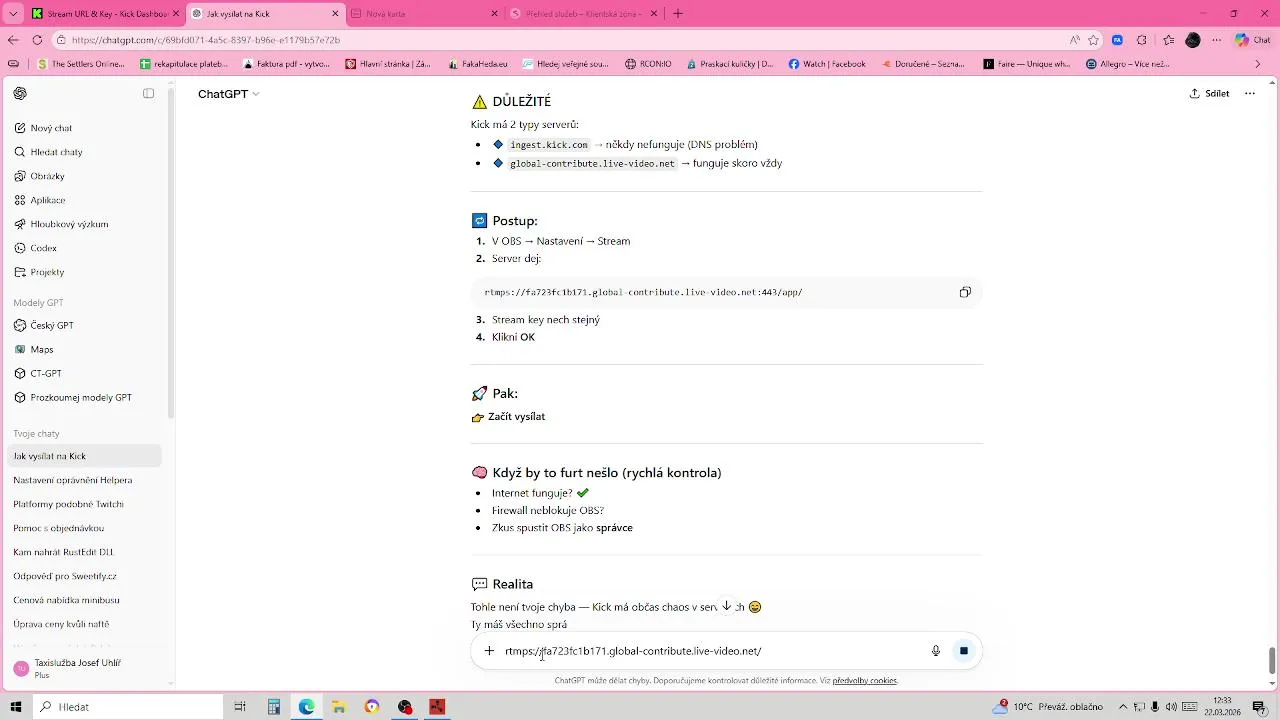
Task: Open the předvolby cookies link
Action: click(x=864, y=681)
